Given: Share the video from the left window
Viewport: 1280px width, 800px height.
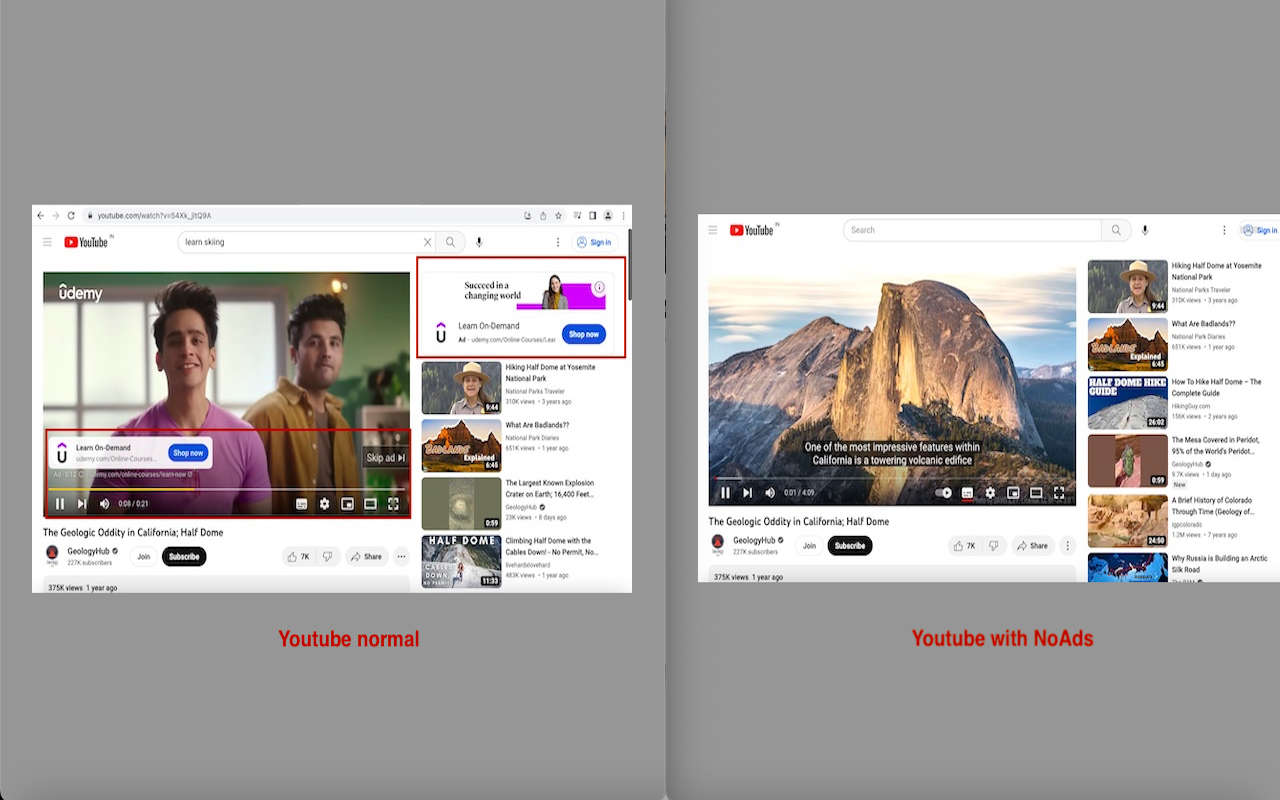Looking at the screenshot, I should 367,557.
